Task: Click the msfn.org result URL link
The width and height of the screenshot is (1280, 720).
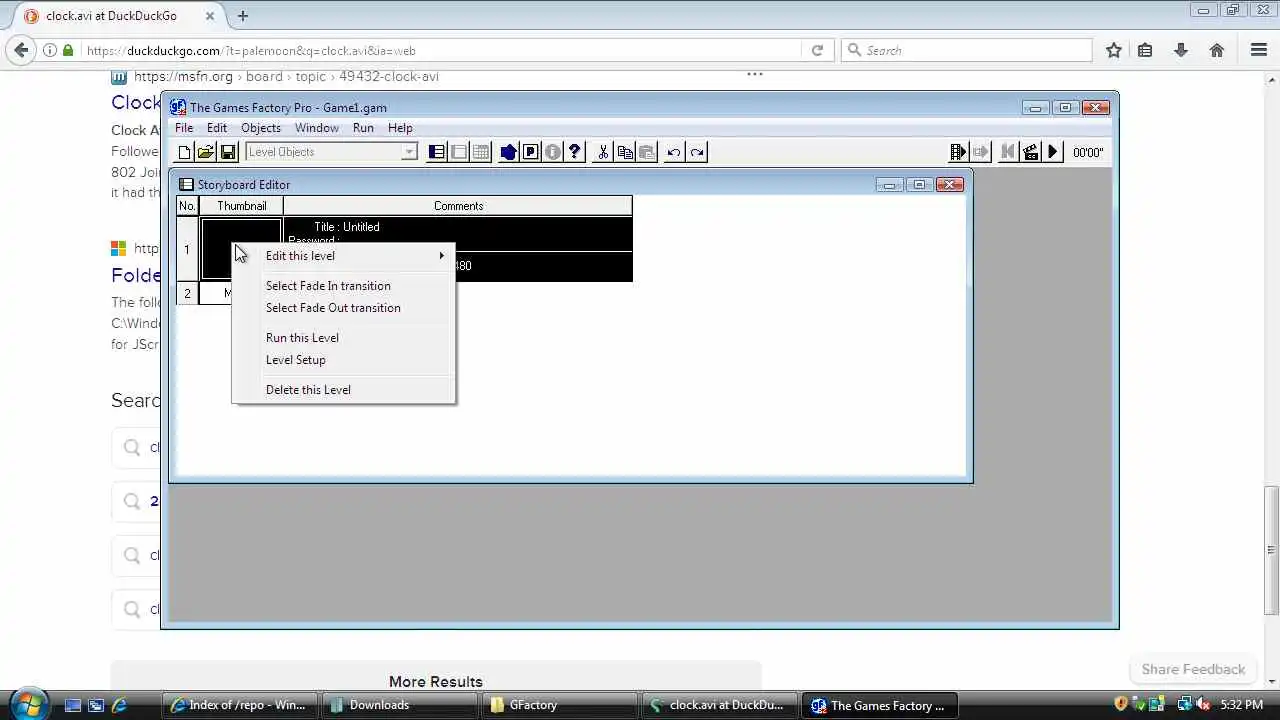Action: 286,76
